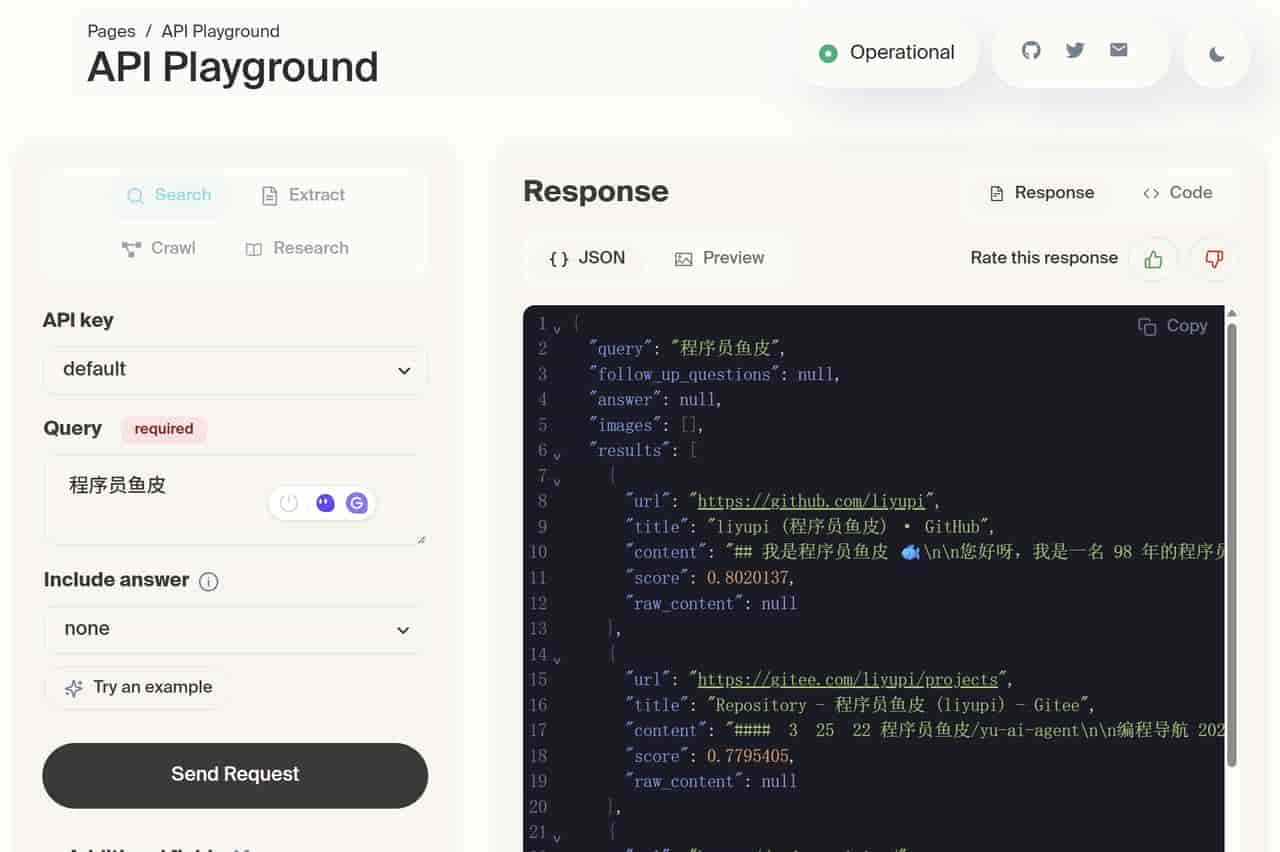Give the response a thumbs down
The height and width of the screenshot is (852, 1280).
(1214, 259)
